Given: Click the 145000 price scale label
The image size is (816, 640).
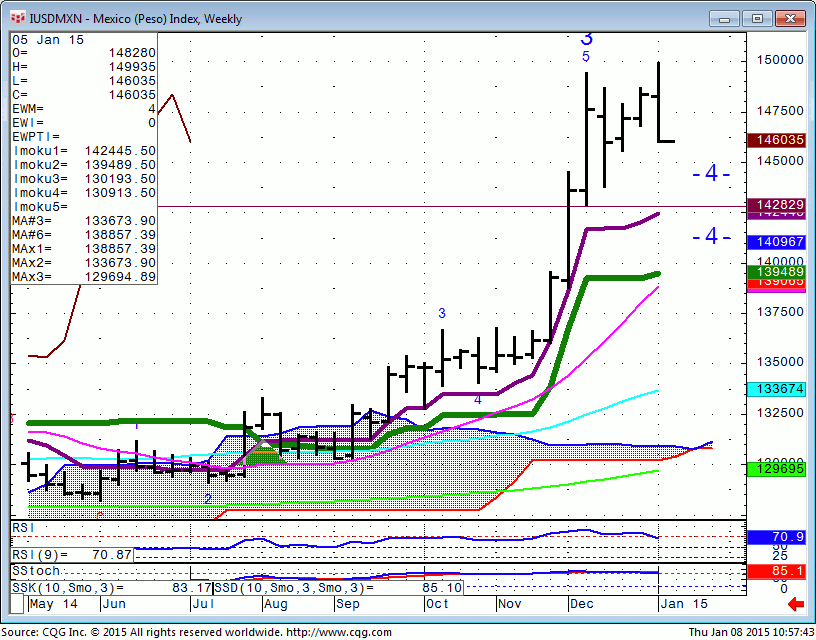Looking at the screenshot, I should coord(780,161).
